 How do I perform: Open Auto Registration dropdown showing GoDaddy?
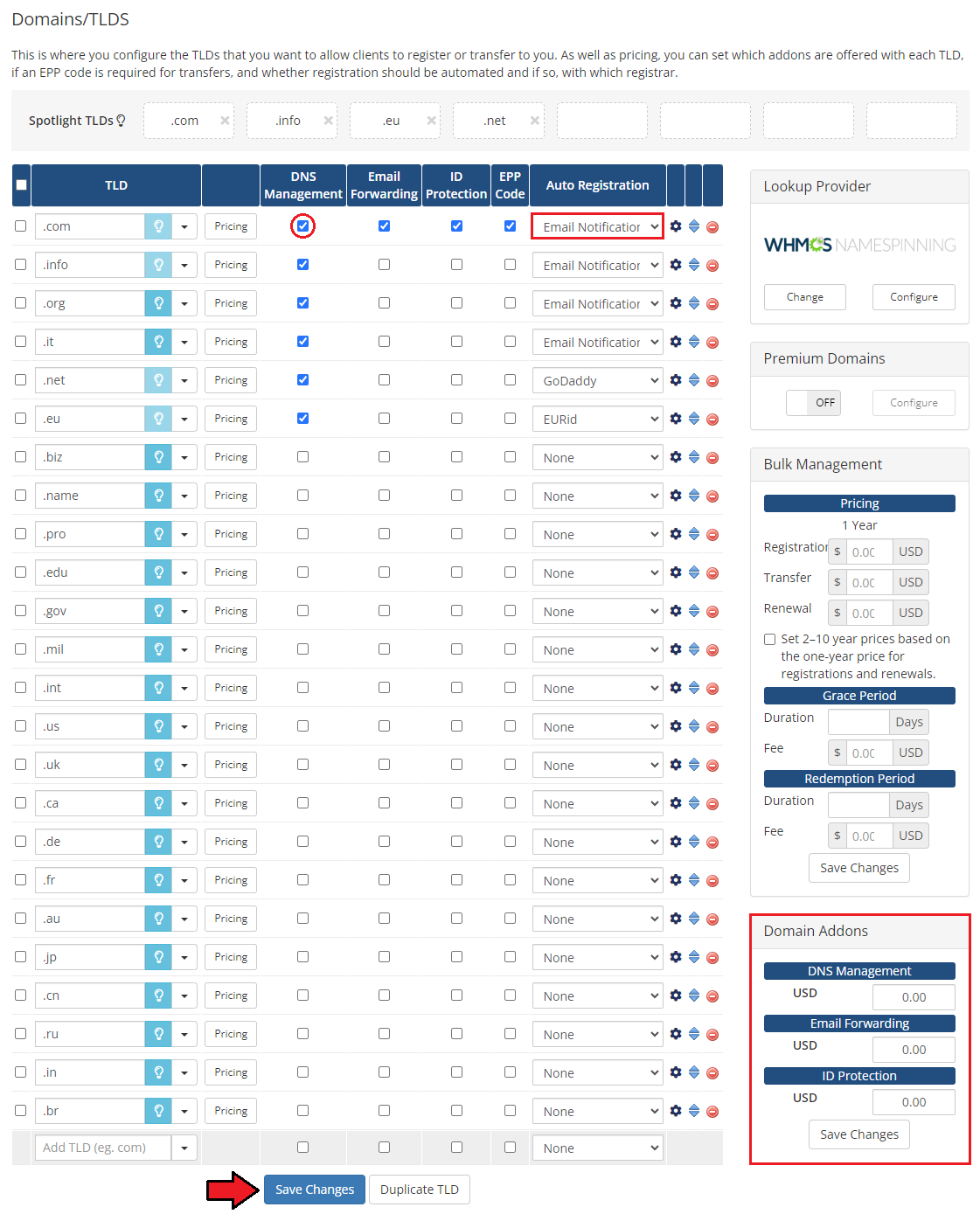[x=597, y=380]
